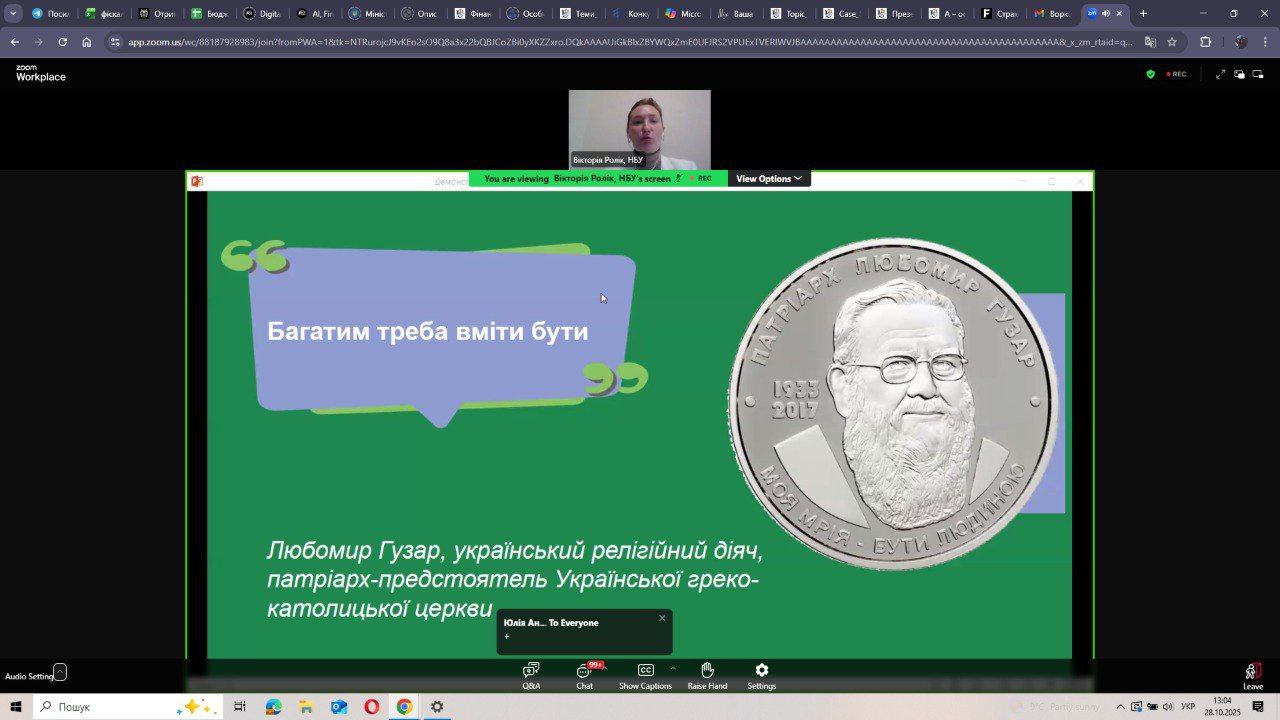1280x720 pixels.
Task: Raise Hand in the meeting
Action: click(707, 675)
